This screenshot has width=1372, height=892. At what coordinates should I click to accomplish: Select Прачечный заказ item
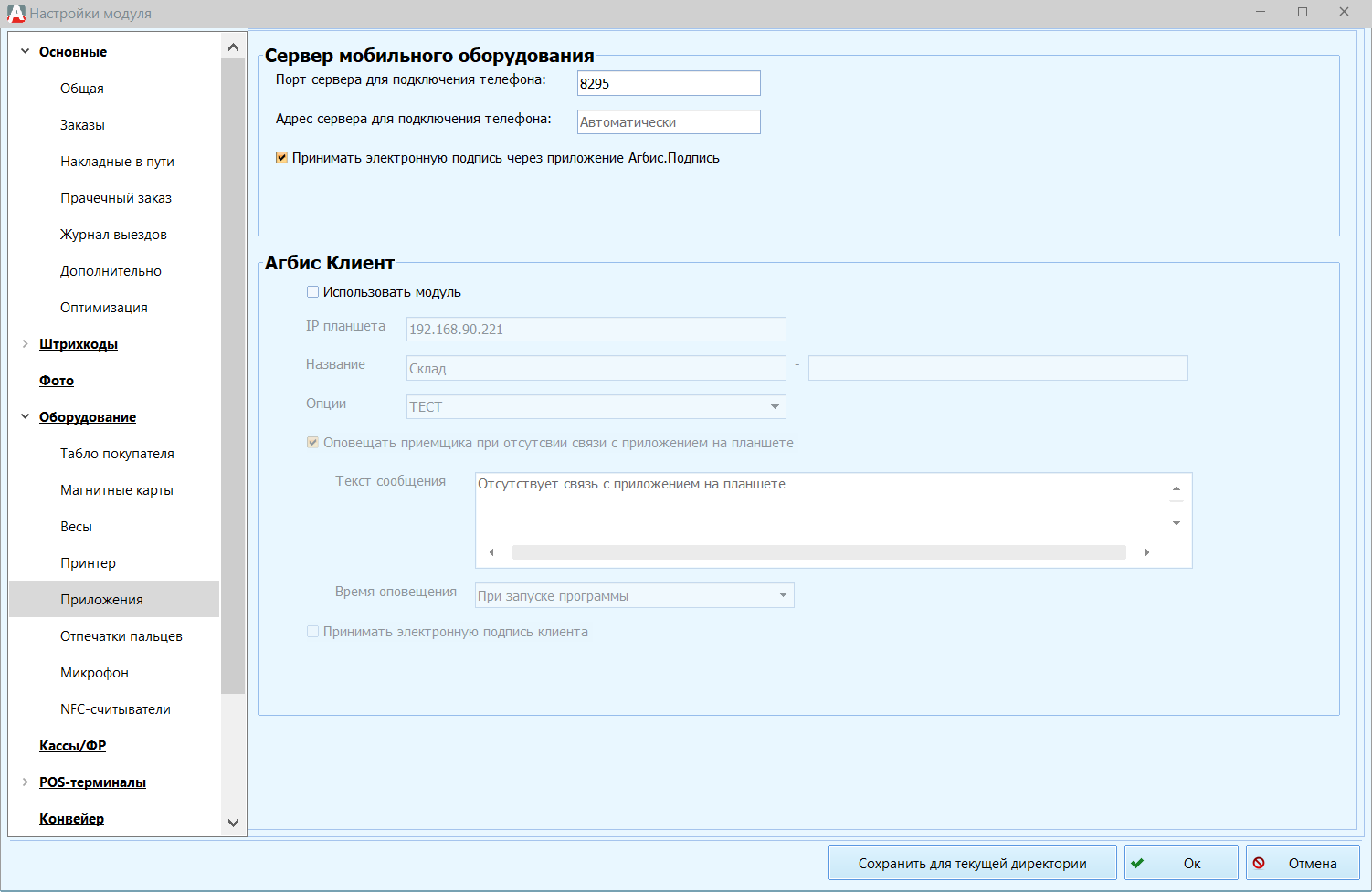116,198
